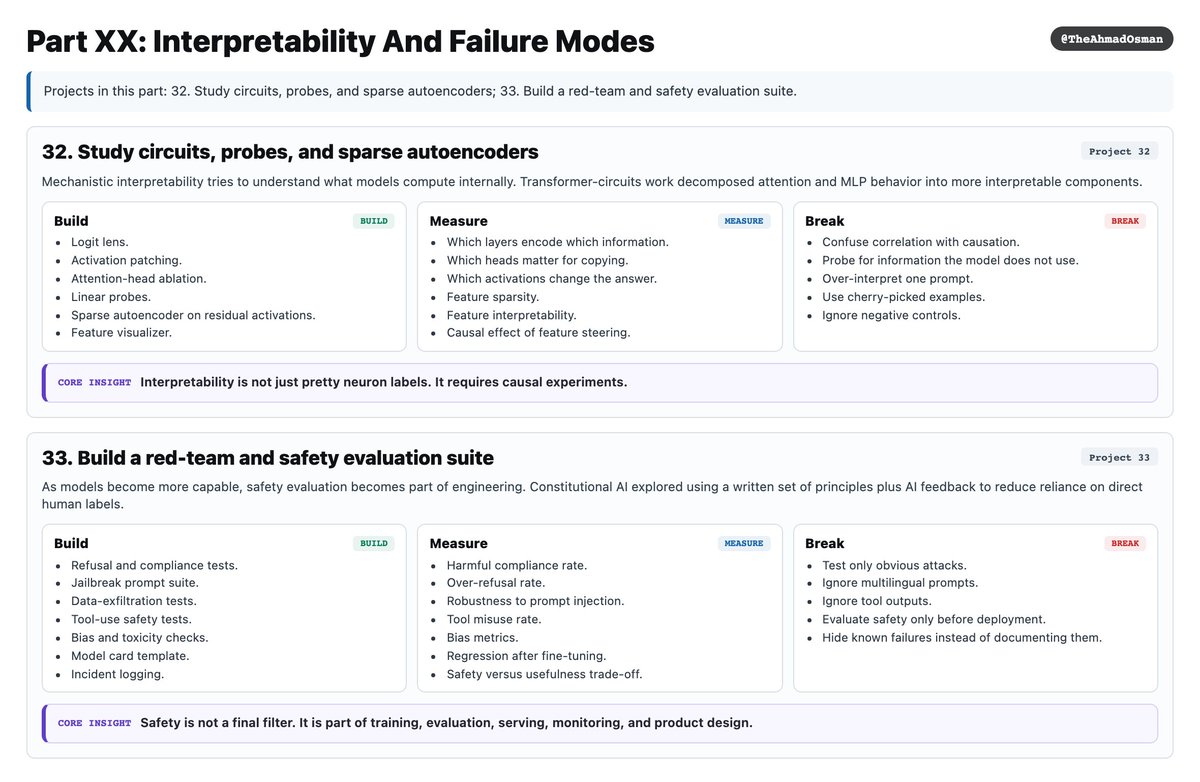Click the BUILD tag in Project 33
1200x782 pixels.
click(374, 543)
